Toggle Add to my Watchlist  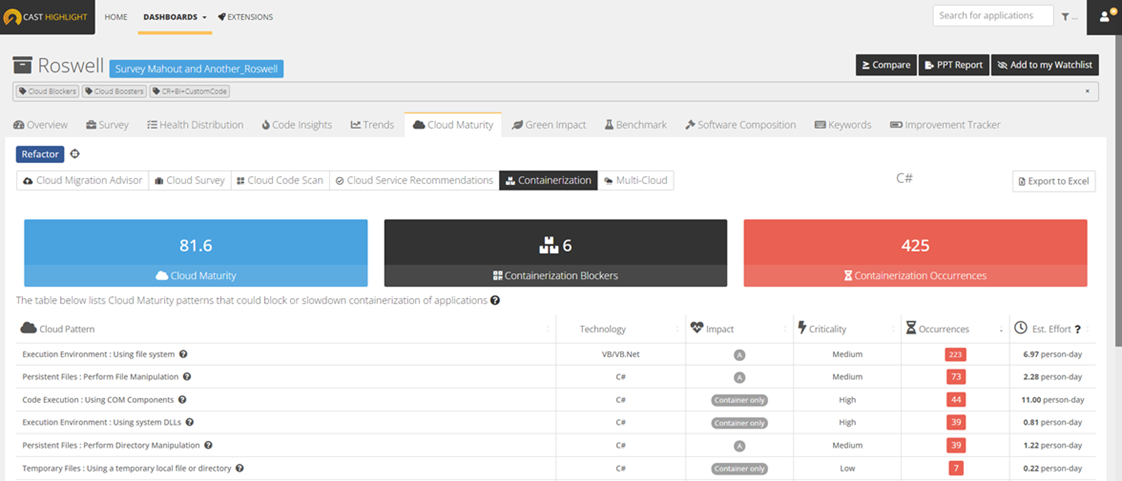[x=1045, y=65]
